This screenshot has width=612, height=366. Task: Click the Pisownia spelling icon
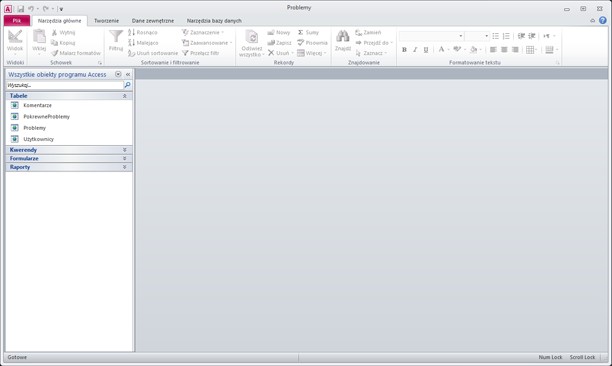pos(301,43)
